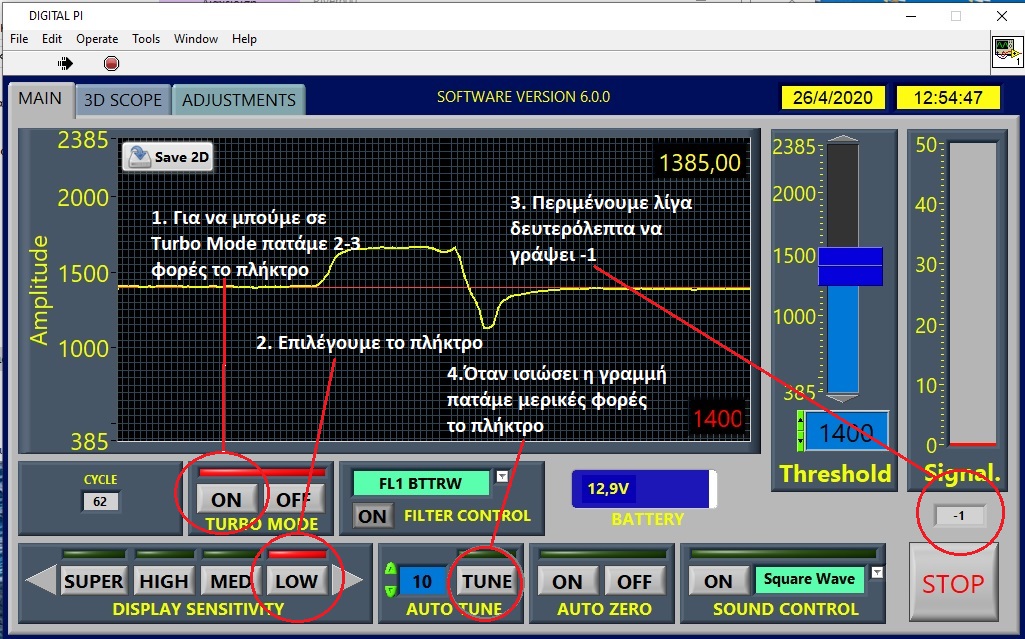Click the TUNE button
The image size is (1025, 639).
[x=487, y=581]
